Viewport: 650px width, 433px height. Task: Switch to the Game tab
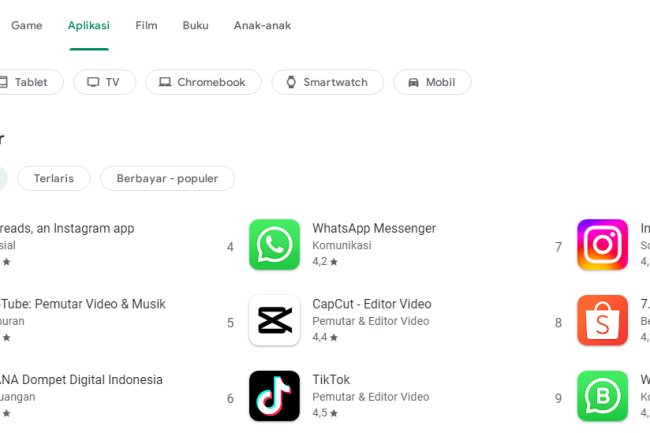26,25
